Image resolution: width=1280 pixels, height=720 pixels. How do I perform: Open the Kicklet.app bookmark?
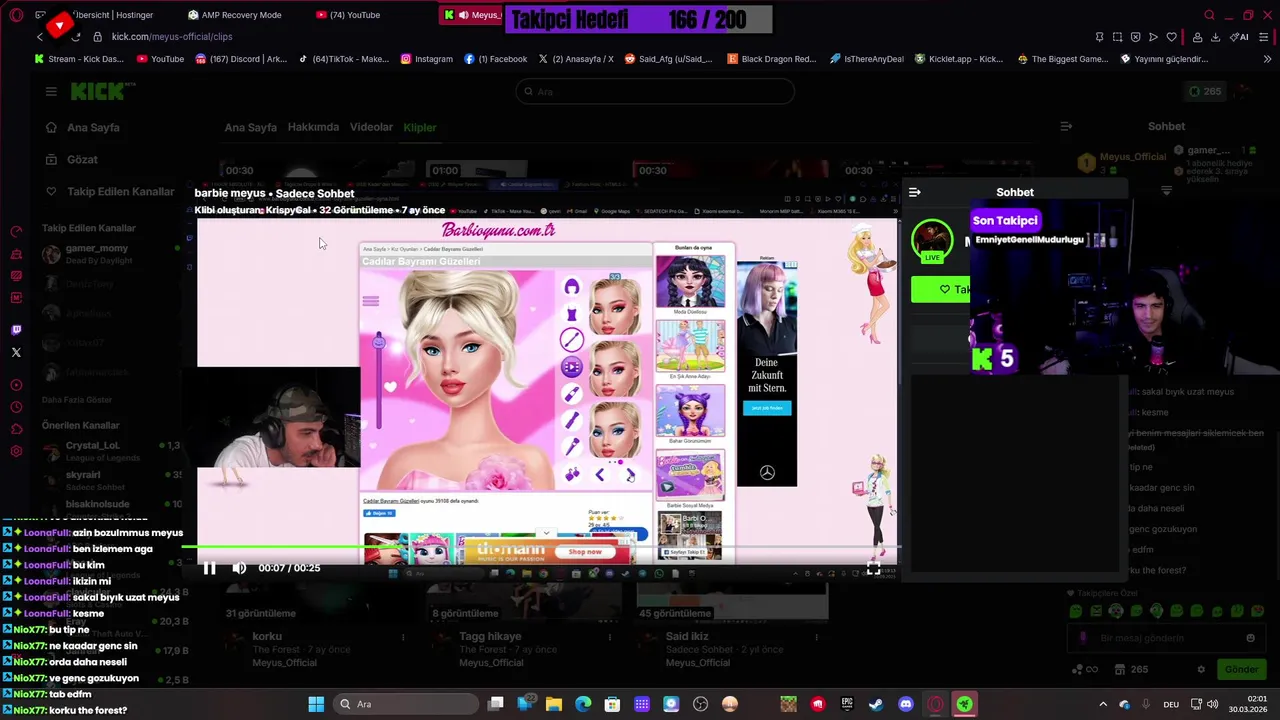(x=959, y=59)
